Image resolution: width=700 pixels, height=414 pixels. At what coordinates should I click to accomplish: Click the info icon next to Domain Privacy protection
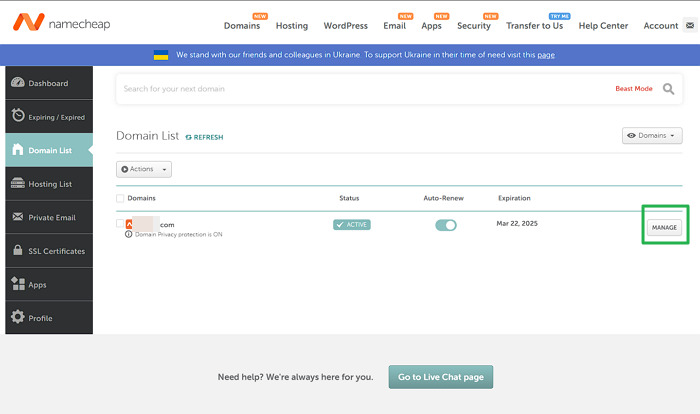[x=129, y=234]
